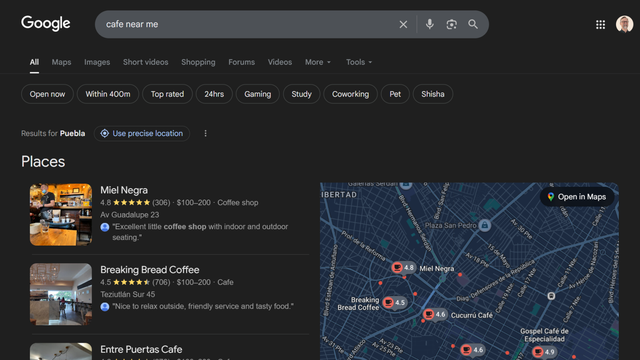
Task: Click the Gospel Café 4.9 map pin
Action: [544, 352]
